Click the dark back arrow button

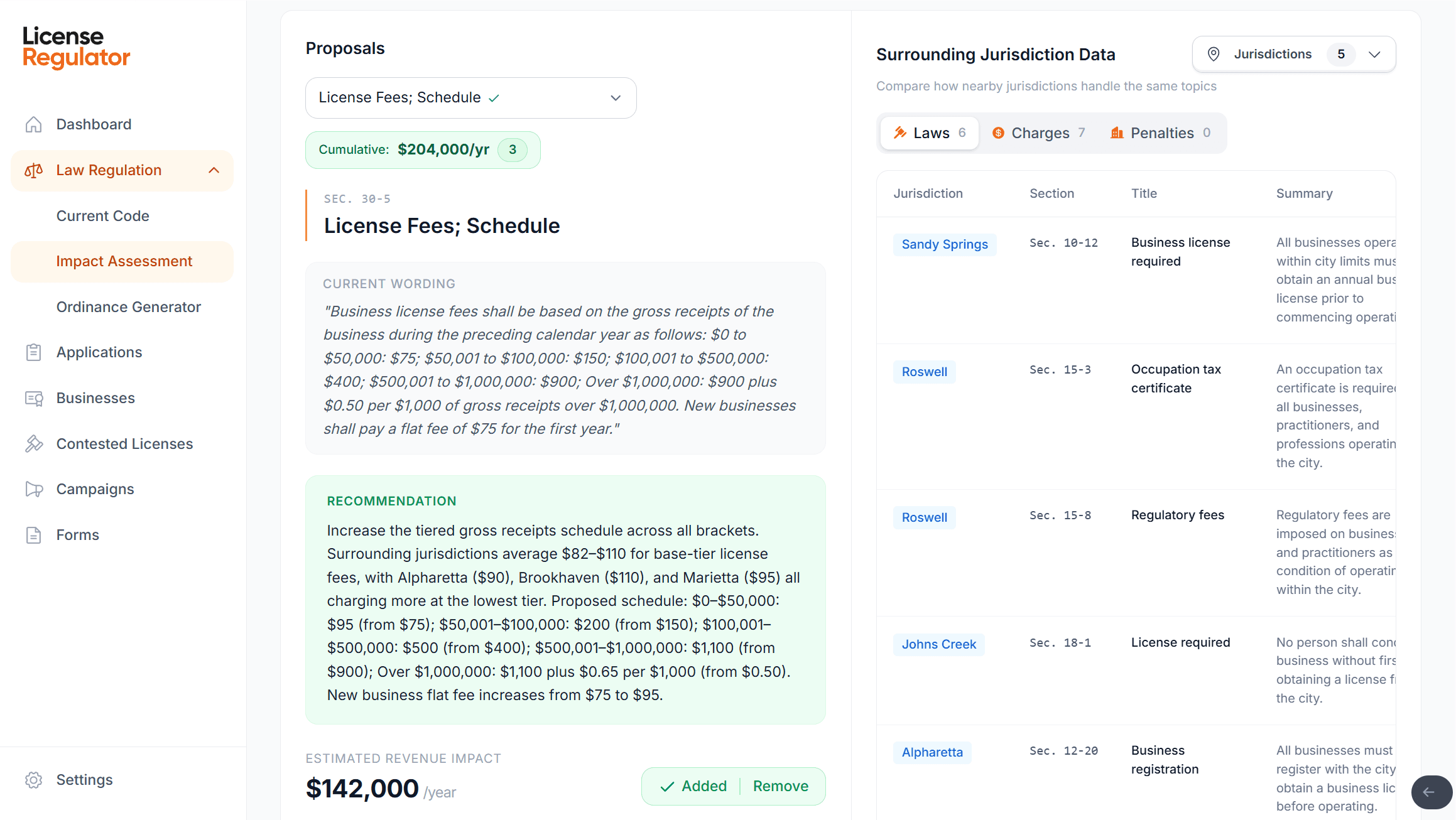(1430, 792)
